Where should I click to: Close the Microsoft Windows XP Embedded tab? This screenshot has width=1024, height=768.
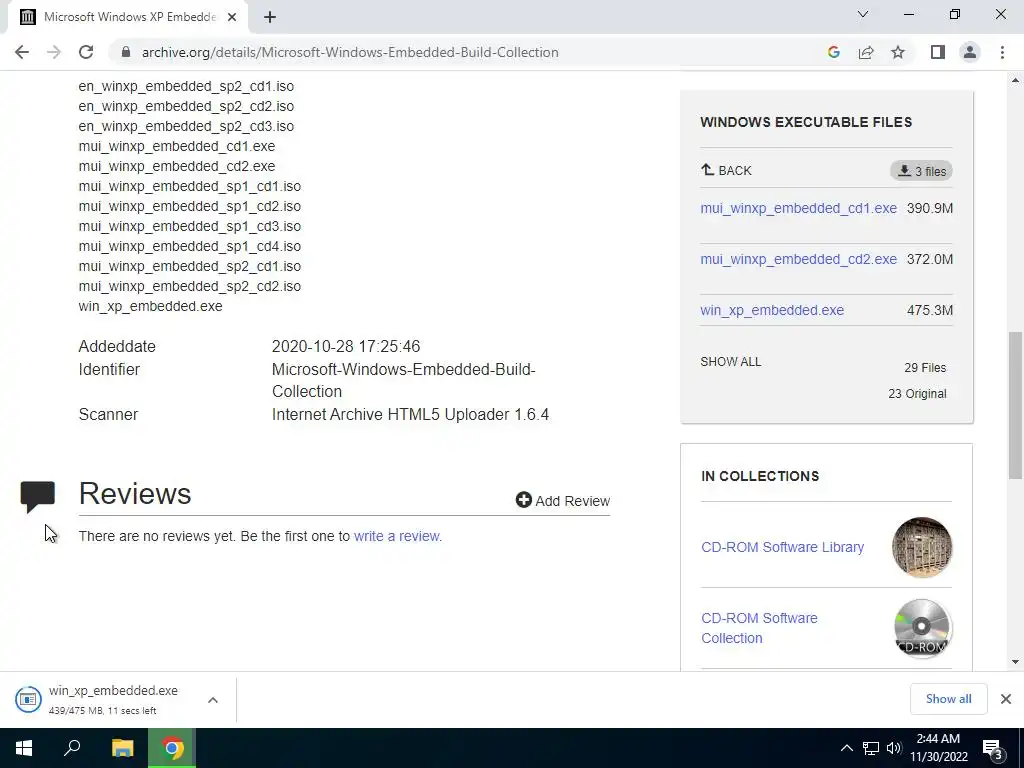pyautogui.click(x=232, y=17)
